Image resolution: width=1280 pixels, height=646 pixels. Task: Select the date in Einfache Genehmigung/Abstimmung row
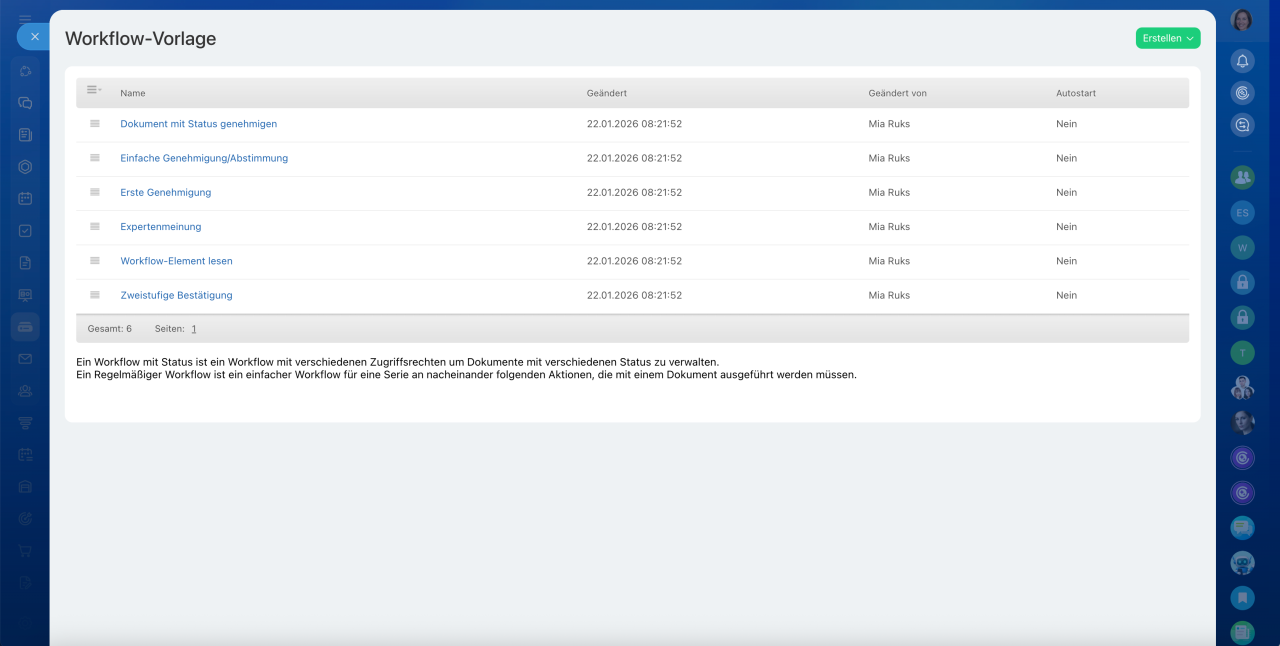(x=634, y=158)
